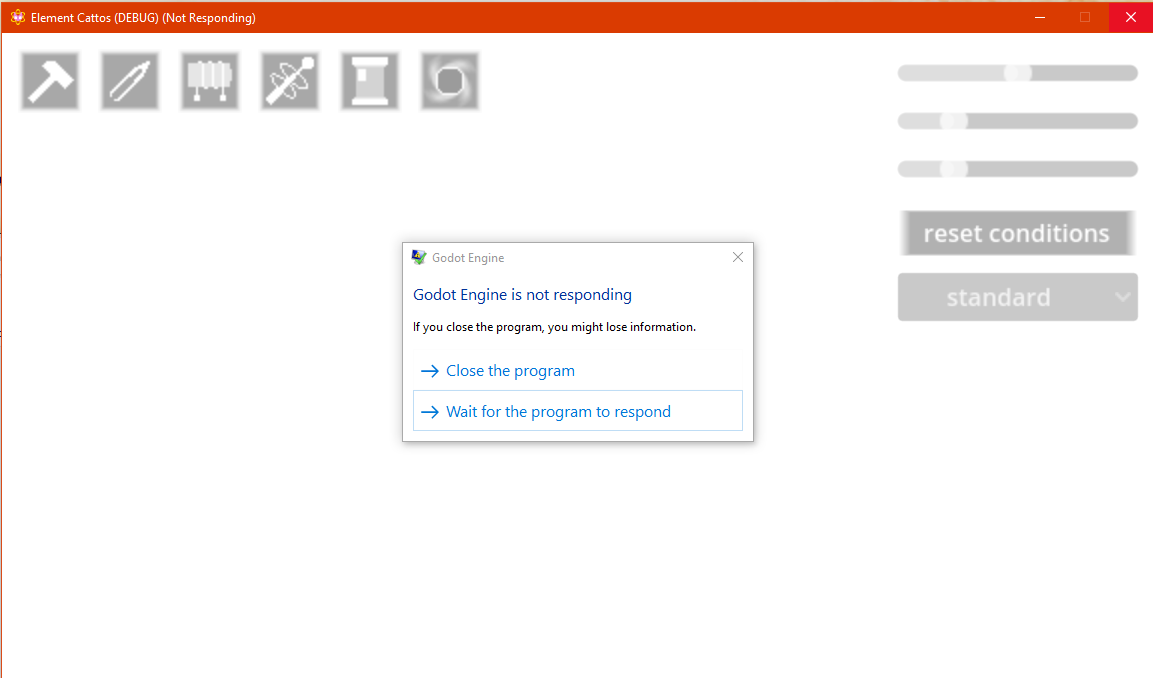This screenshot has height=678, width=1153.
Task: Open the standard dropdown
Action: pyautogui.click(x=1018, y=297)
